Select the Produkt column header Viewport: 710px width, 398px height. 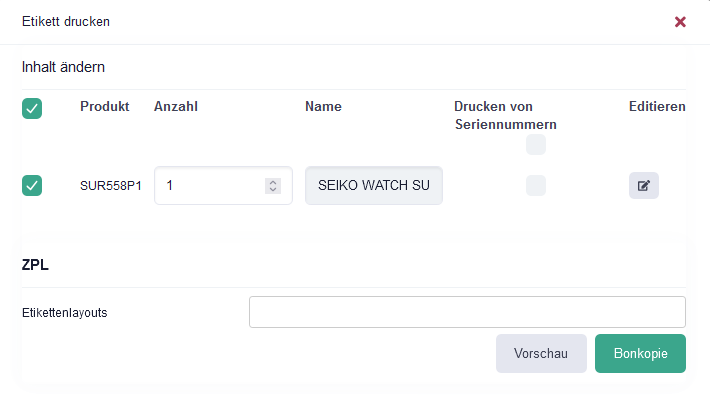click(105, 106)
